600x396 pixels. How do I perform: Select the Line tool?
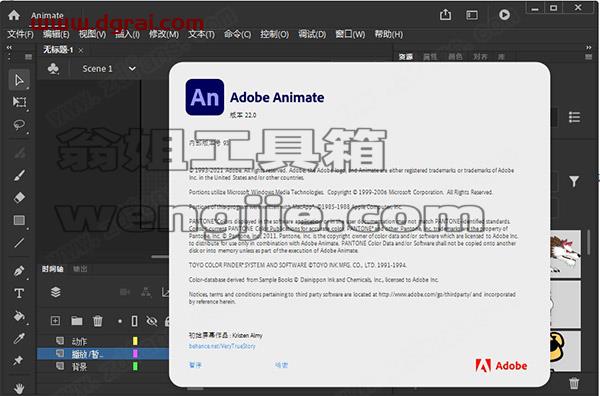tap(19, 243)
